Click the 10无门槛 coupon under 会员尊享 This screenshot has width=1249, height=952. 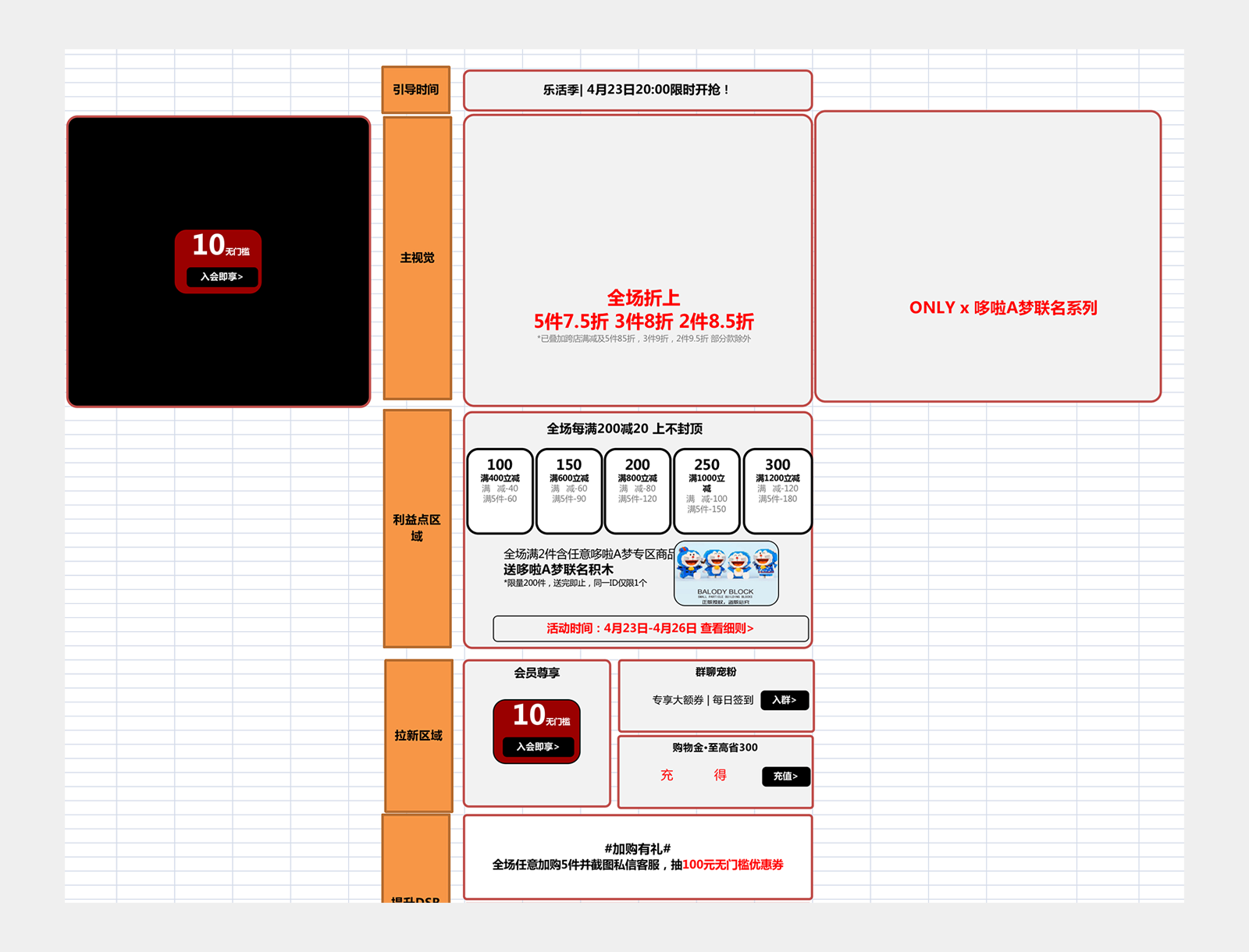coord(537,731)
